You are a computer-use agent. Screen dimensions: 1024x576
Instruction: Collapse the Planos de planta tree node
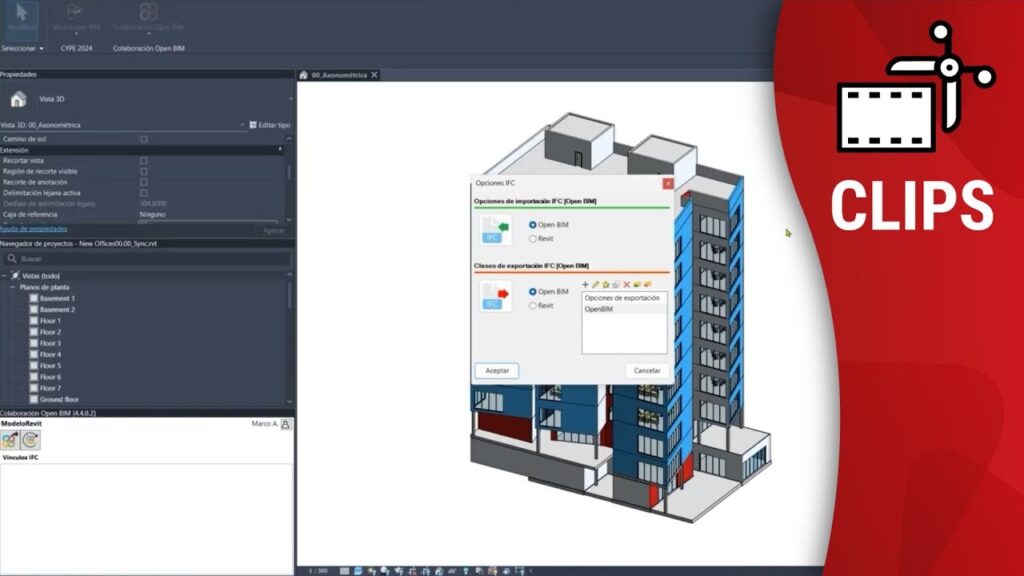point(14,287)
